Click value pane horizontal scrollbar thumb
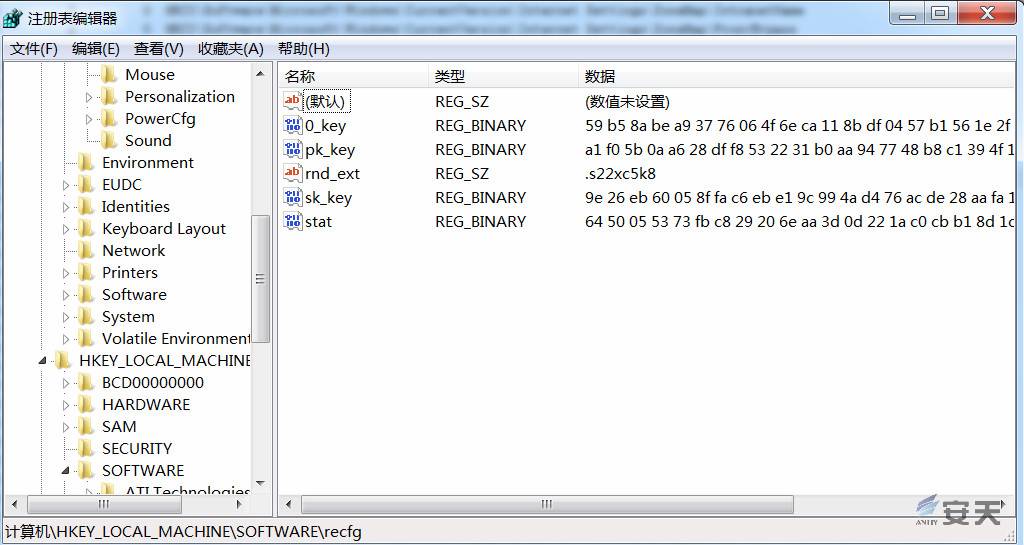1024x545 pixels. pyautogui.click(x=547, y=505)
